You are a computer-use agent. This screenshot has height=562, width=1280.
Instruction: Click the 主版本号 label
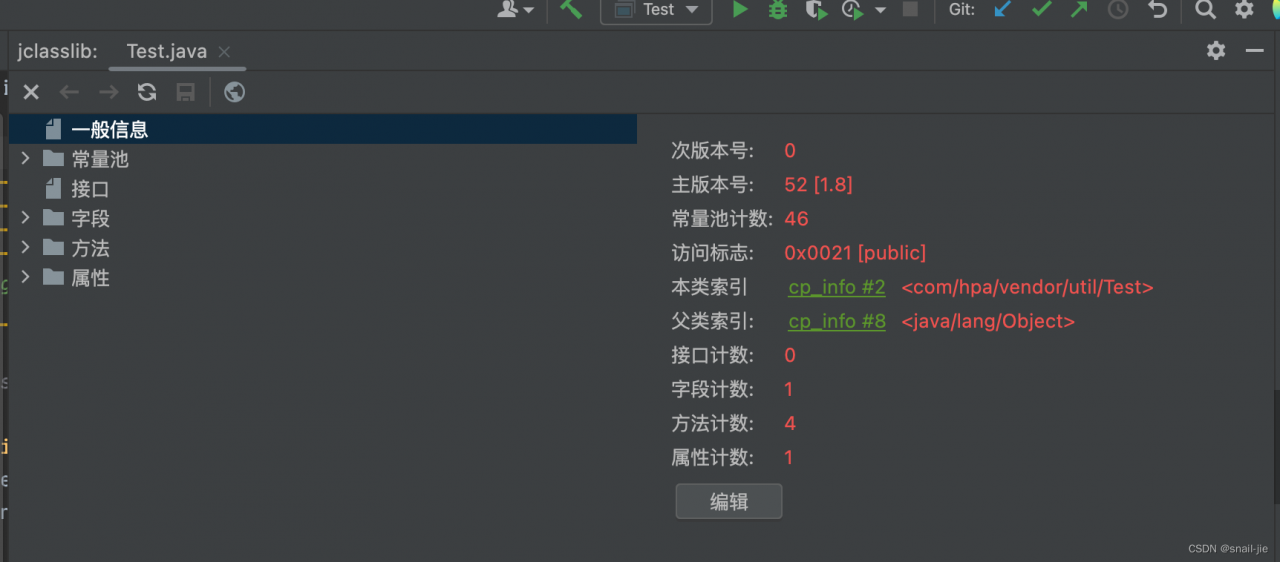713,185
